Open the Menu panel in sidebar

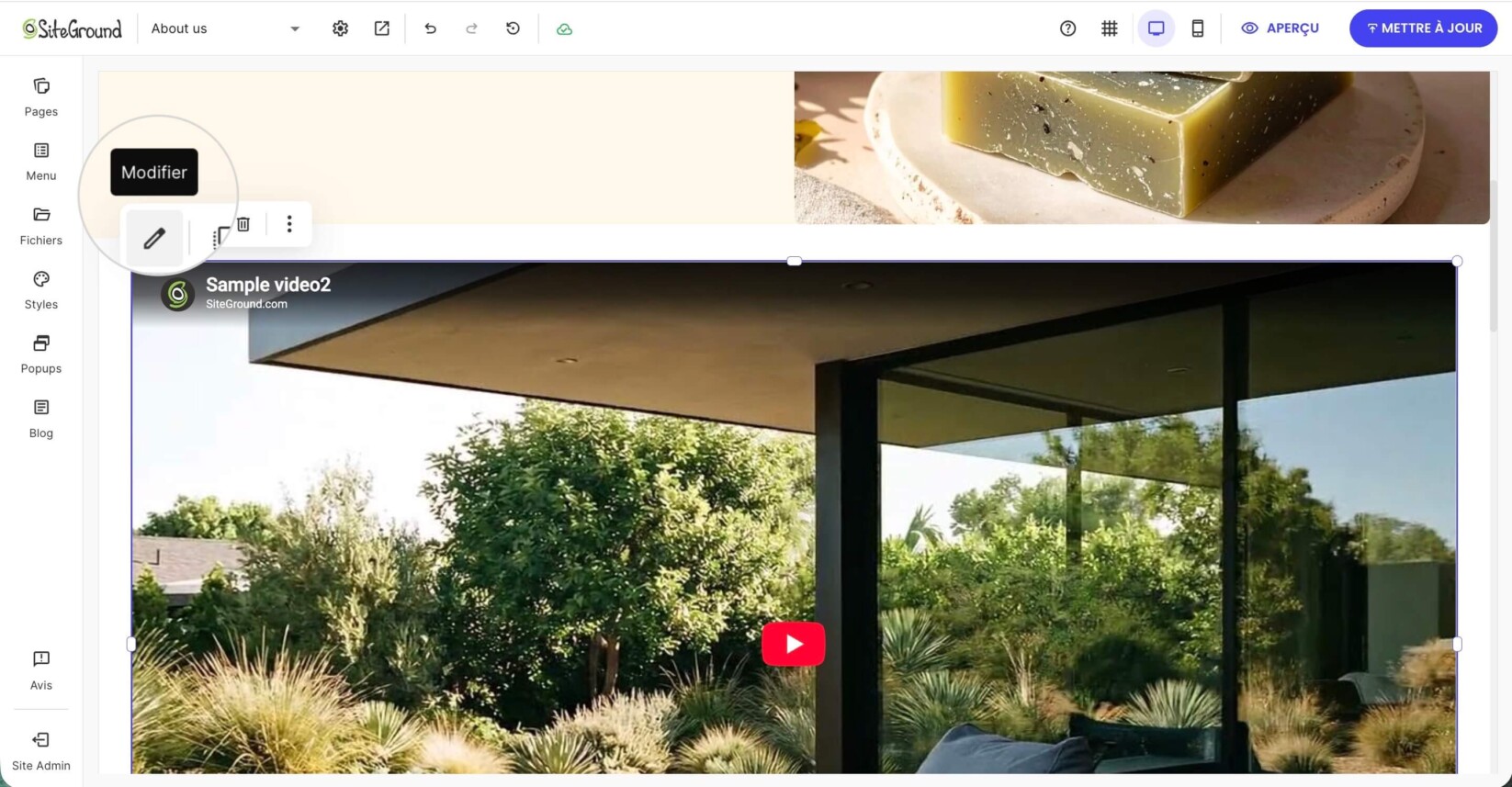(x=41, y=162)
